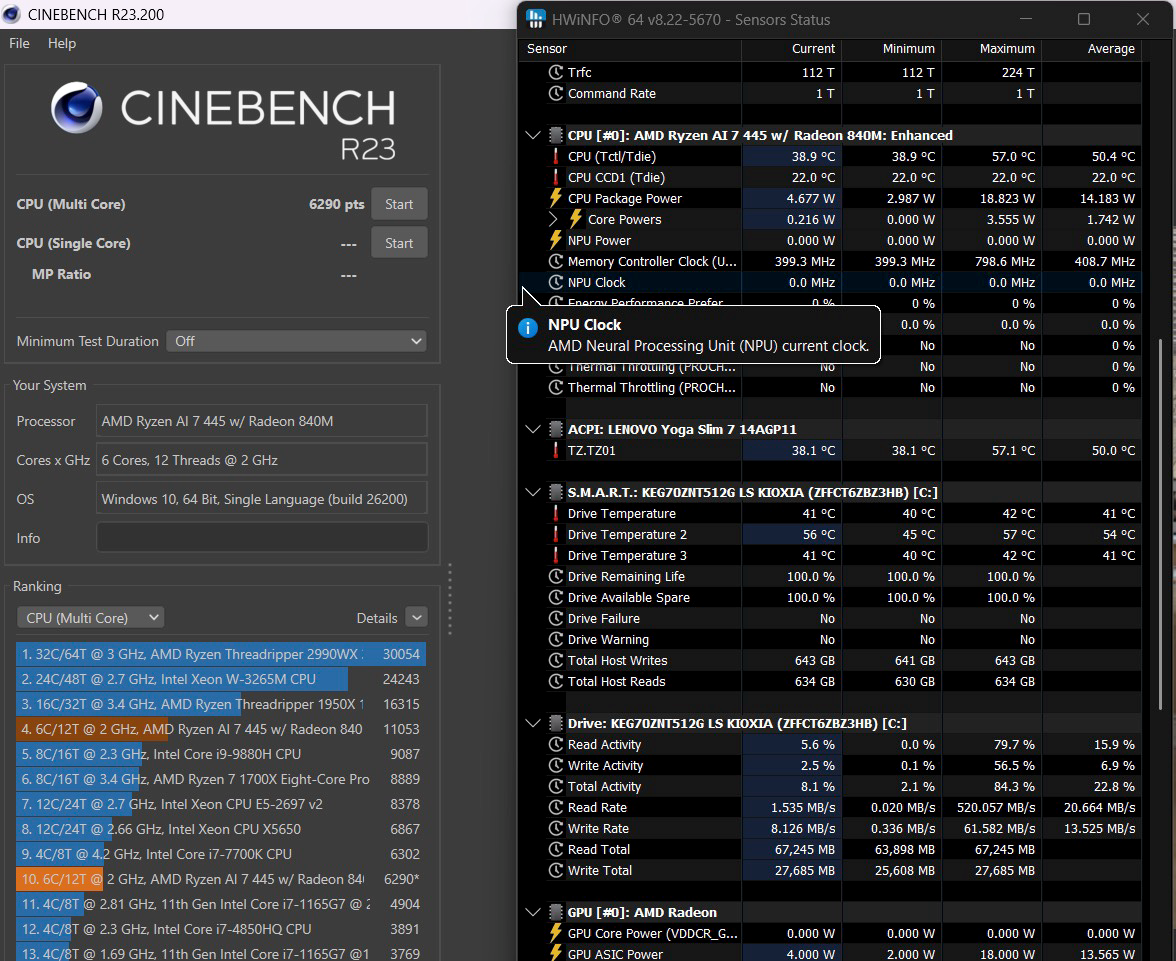Click the clock icon for Command Rate row
The width and height of the screenshot is (1176, 961).
click(556, 93)
